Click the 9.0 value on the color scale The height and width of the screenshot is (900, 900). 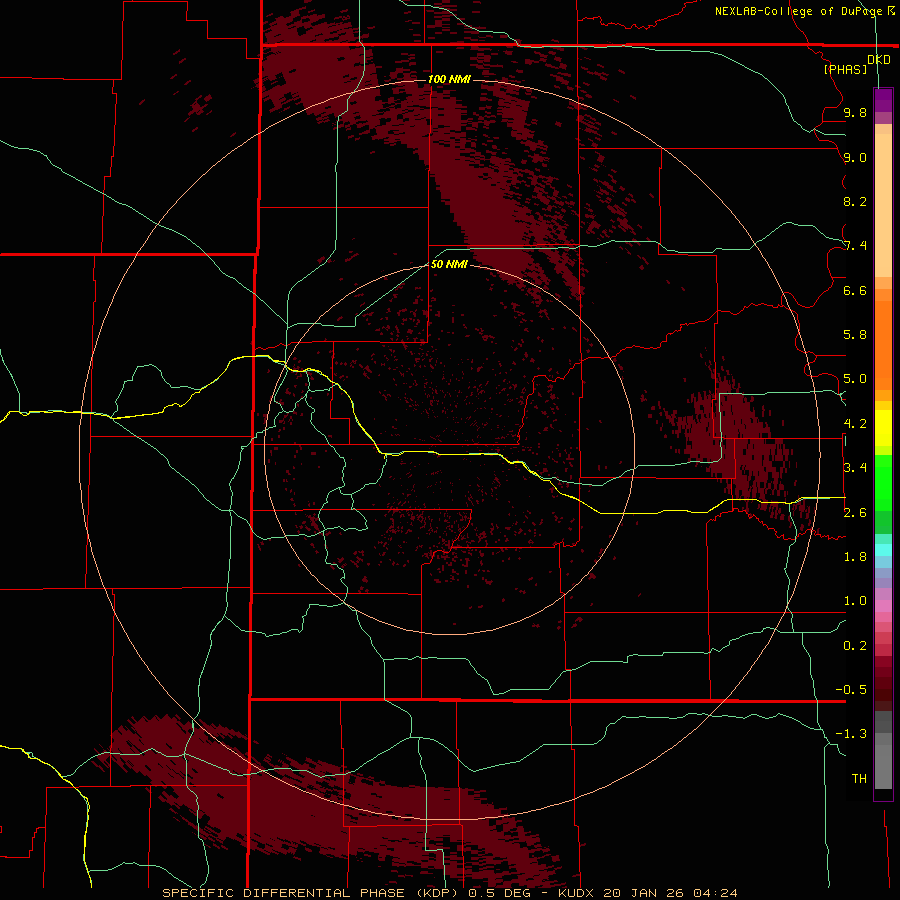point(855,157)
